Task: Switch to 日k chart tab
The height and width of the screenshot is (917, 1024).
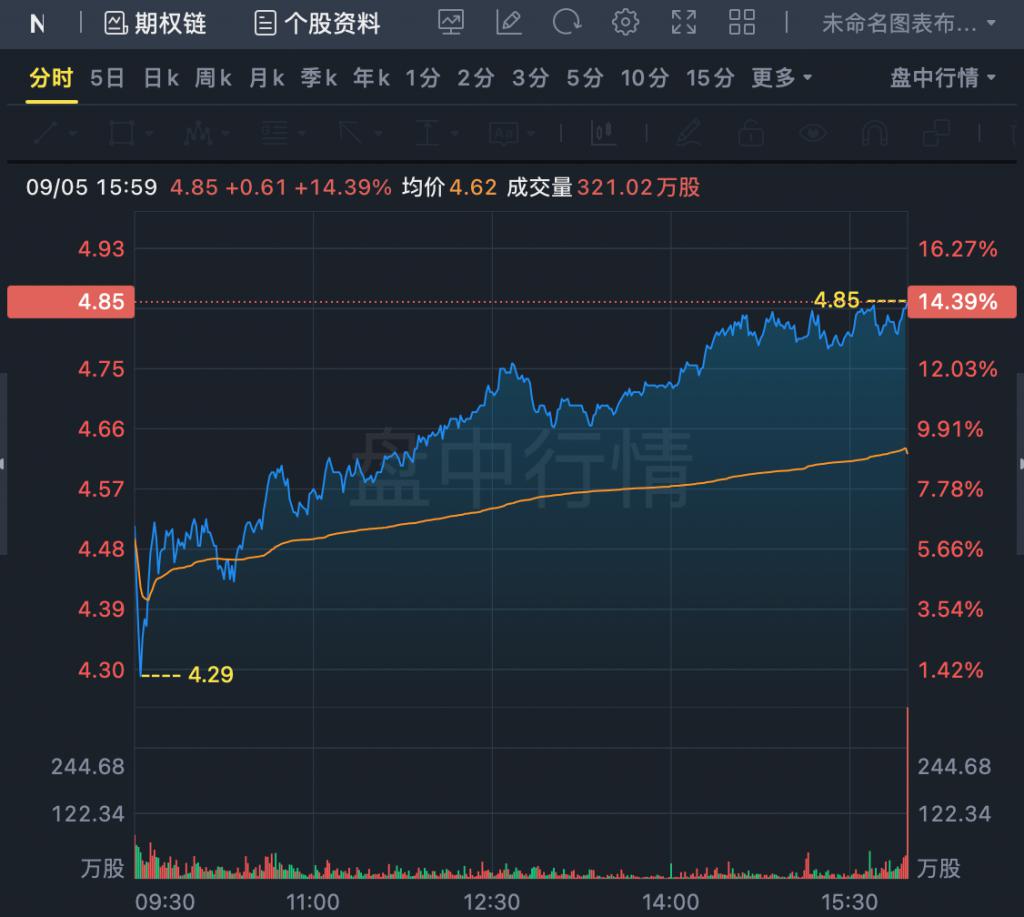Action: (x=161, y=78)
